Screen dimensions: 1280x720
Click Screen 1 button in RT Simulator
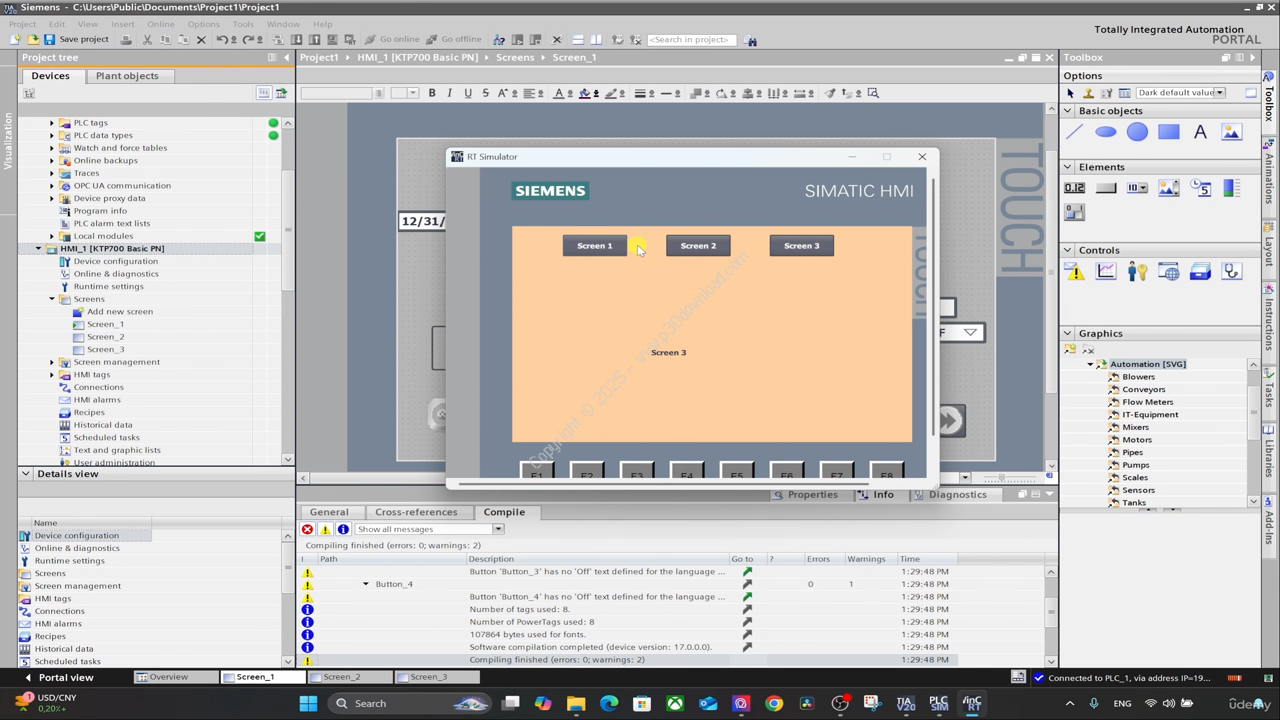click(595, 246)
